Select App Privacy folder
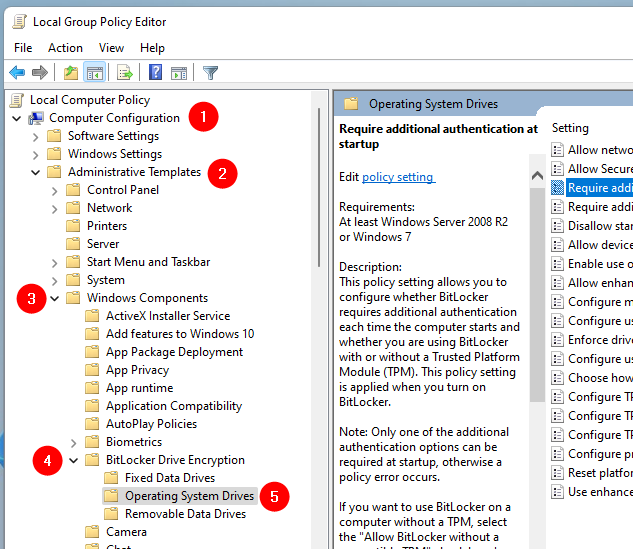Image resolution: width=633 pixels, height=549 pixels. pos(137,370)
